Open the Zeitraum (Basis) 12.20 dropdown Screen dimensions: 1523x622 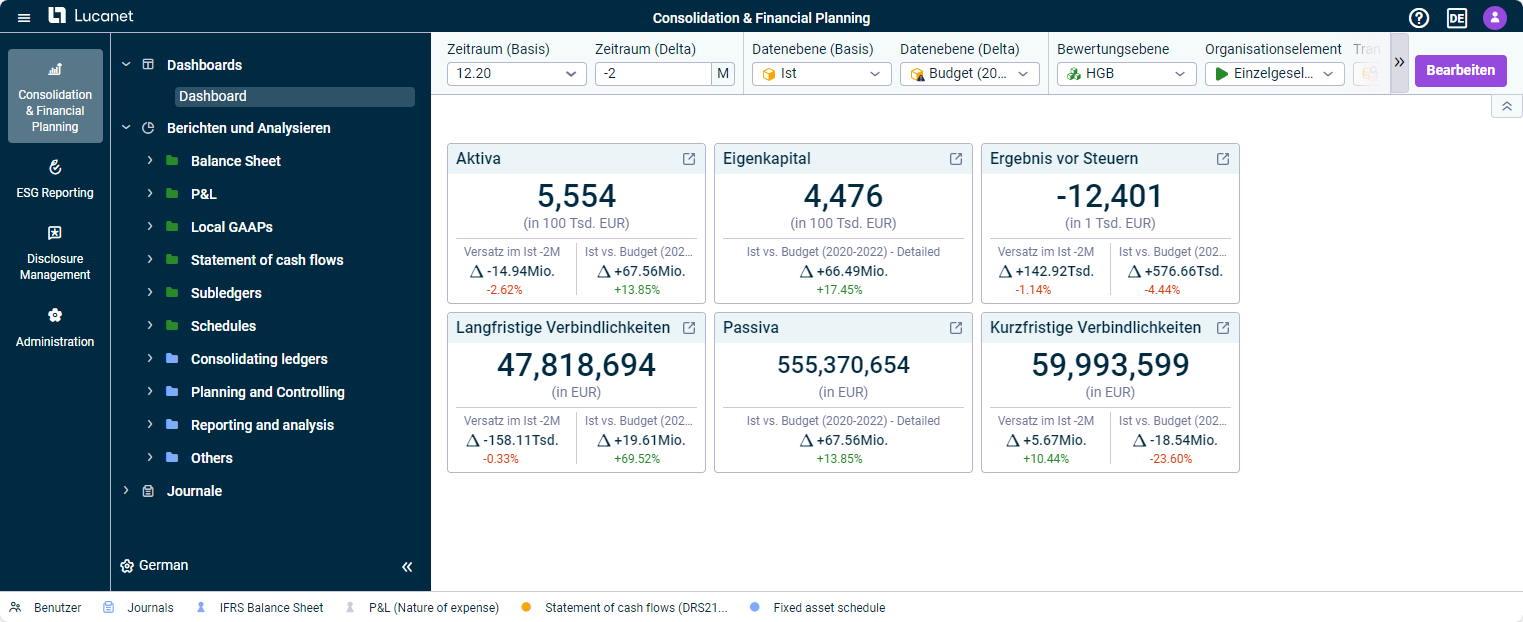[517, 74]
